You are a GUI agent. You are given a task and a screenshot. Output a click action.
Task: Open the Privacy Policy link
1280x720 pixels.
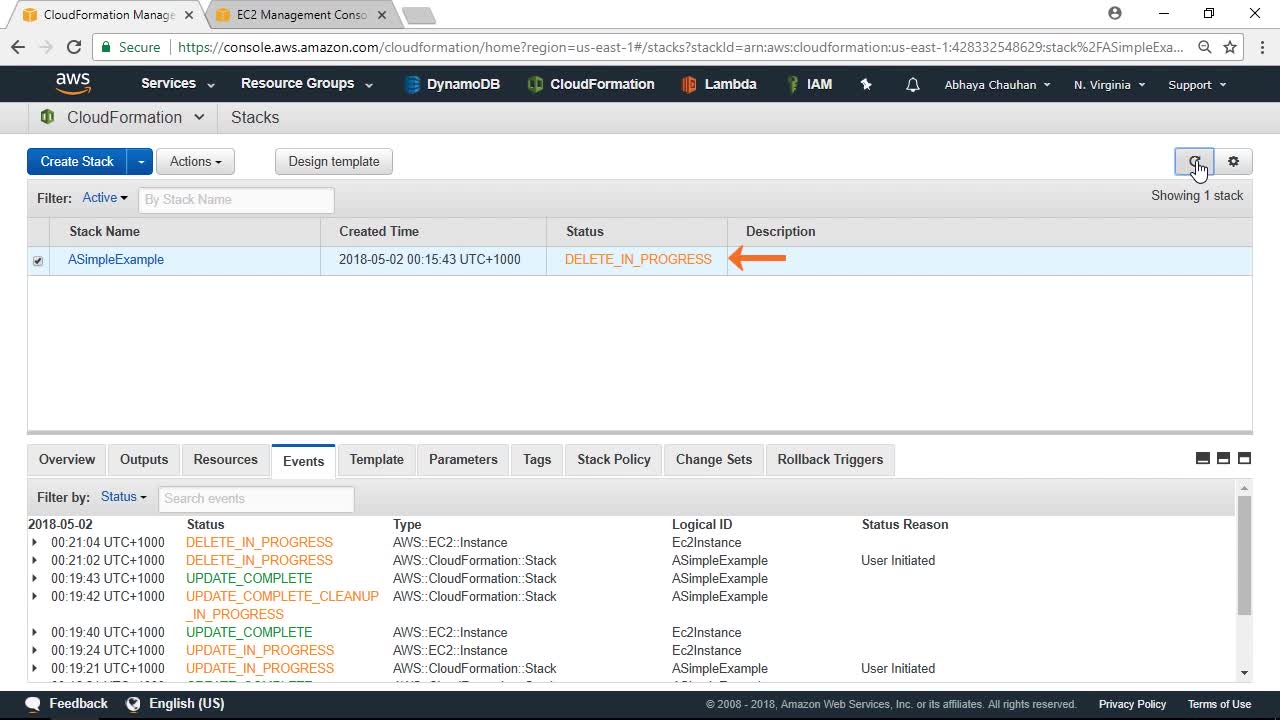(1133, 704)
